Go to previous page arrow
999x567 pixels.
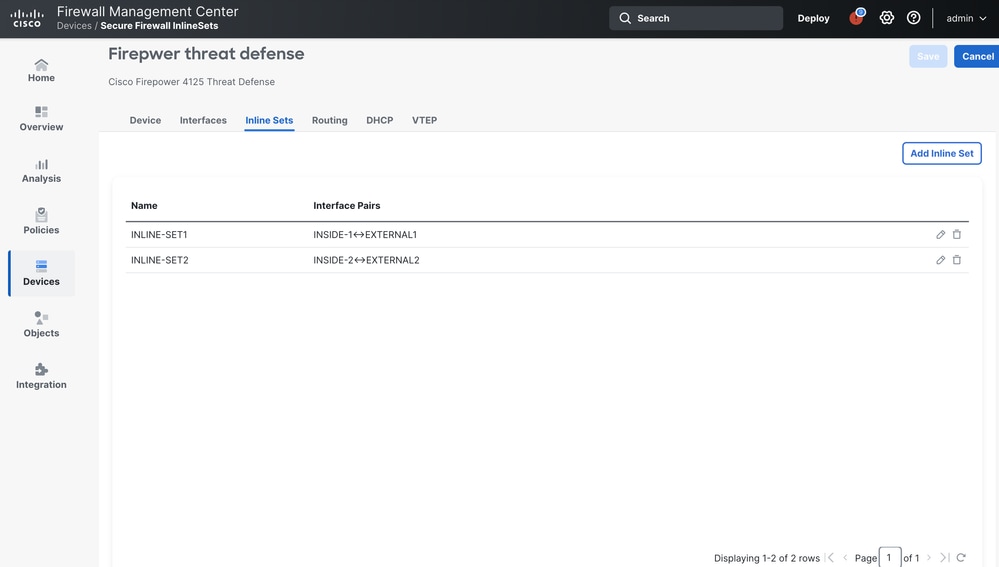[x=845, y=557]
